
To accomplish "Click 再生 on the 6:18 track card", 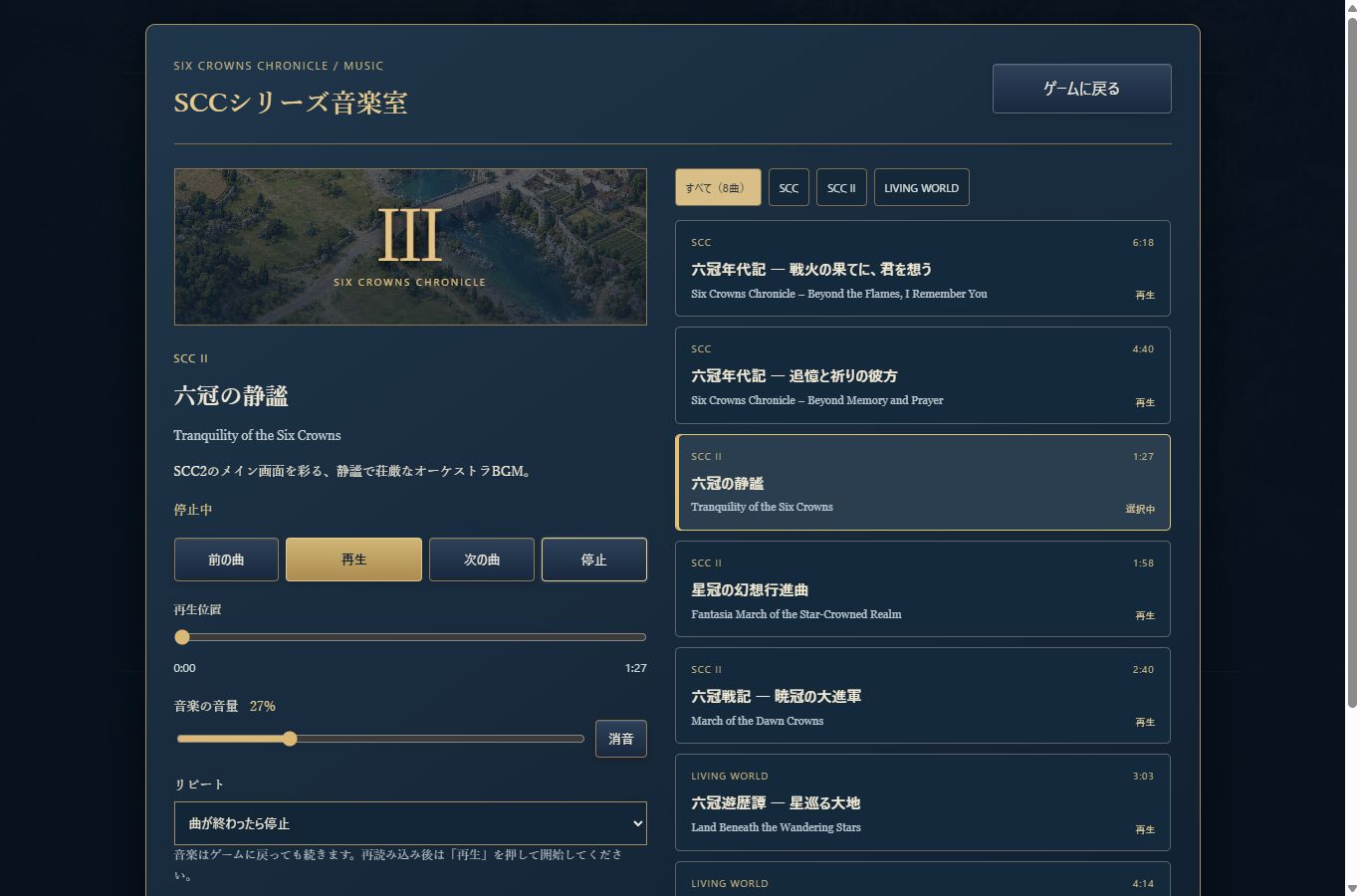I will (x=1145, y=296).
